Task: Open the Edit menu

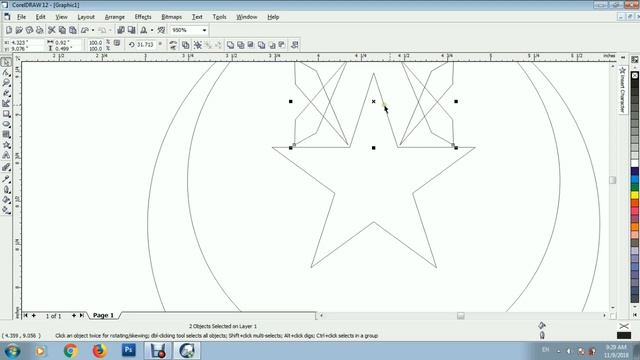Action: [40, 17]
